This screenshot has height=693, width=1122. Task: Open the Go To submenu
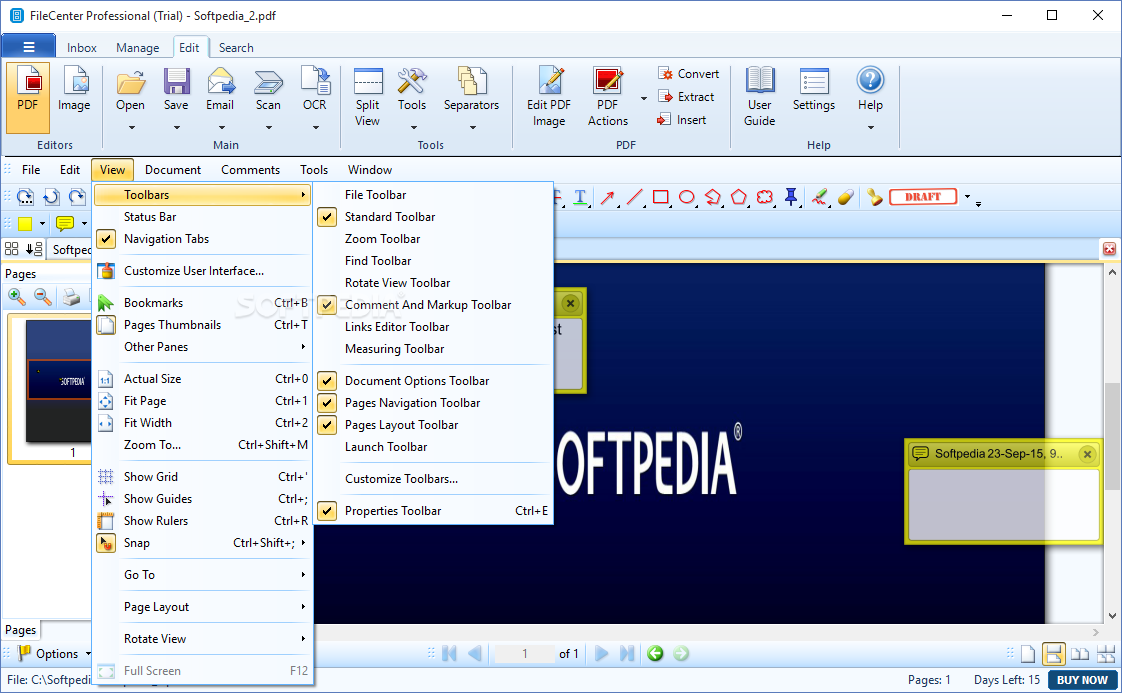[203, 575]
